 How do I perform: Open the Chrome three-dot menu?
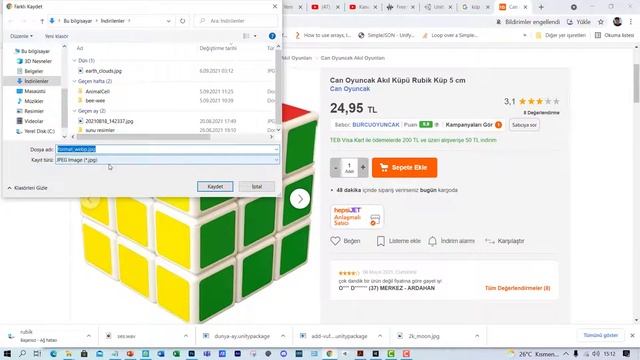(x=631, y=22)
